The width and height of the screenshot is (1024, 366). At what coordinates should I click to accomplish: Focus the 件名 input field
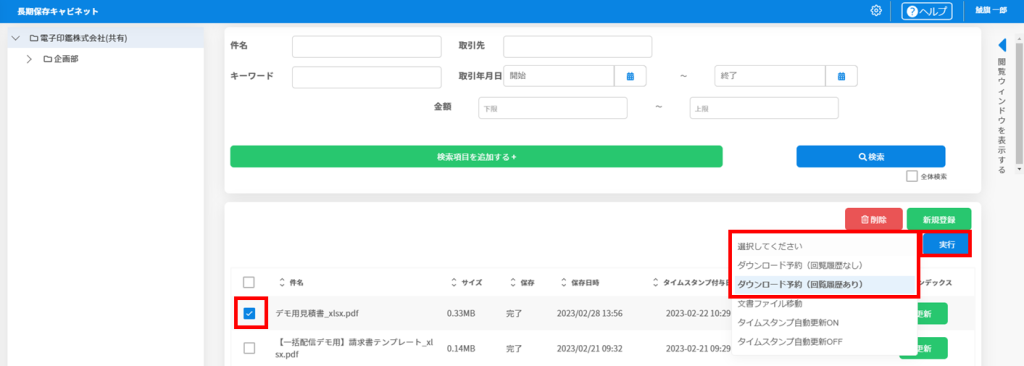click(x=367, y=47)
